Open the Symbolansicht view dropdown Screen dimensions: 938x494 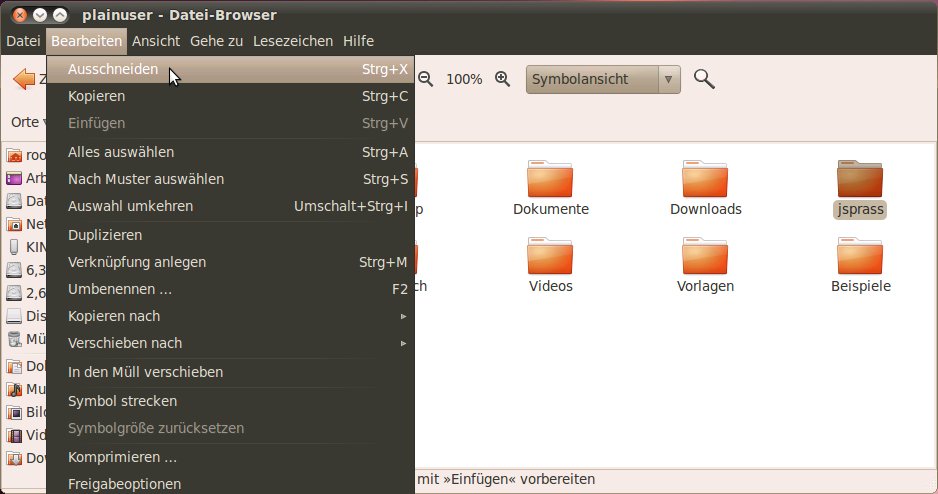pyautogui.click(x=603, y=79)
